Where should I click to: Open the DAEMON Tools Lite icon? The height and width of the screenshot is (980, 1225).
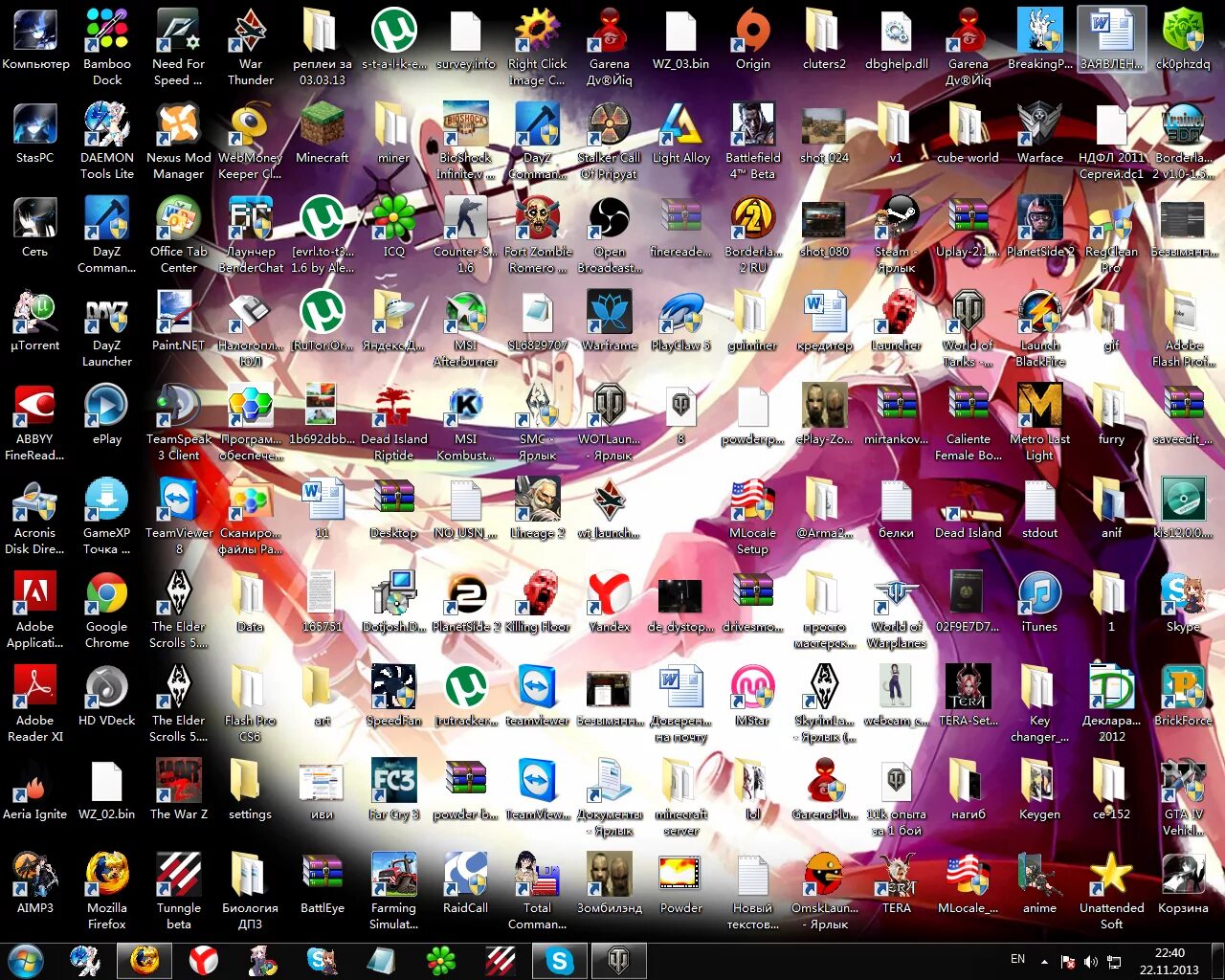tap(107, 141)
